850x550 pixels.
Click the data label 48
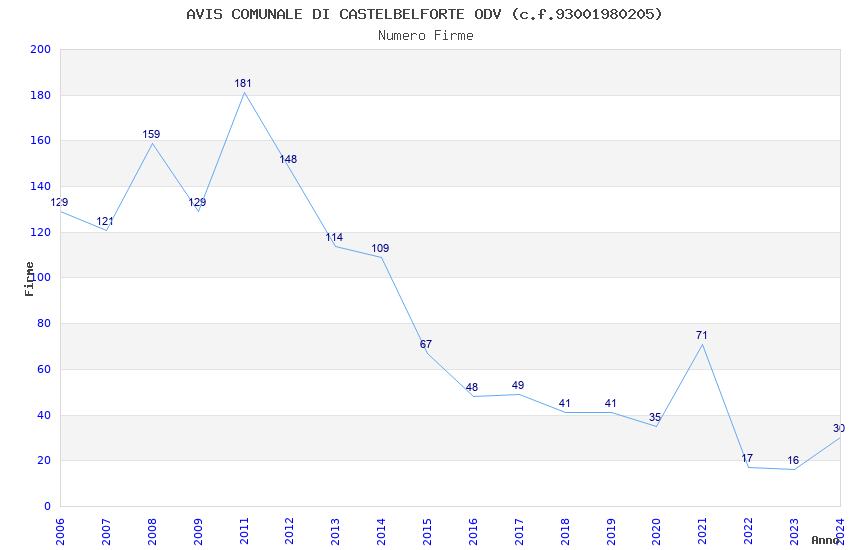tap(472, 387)
